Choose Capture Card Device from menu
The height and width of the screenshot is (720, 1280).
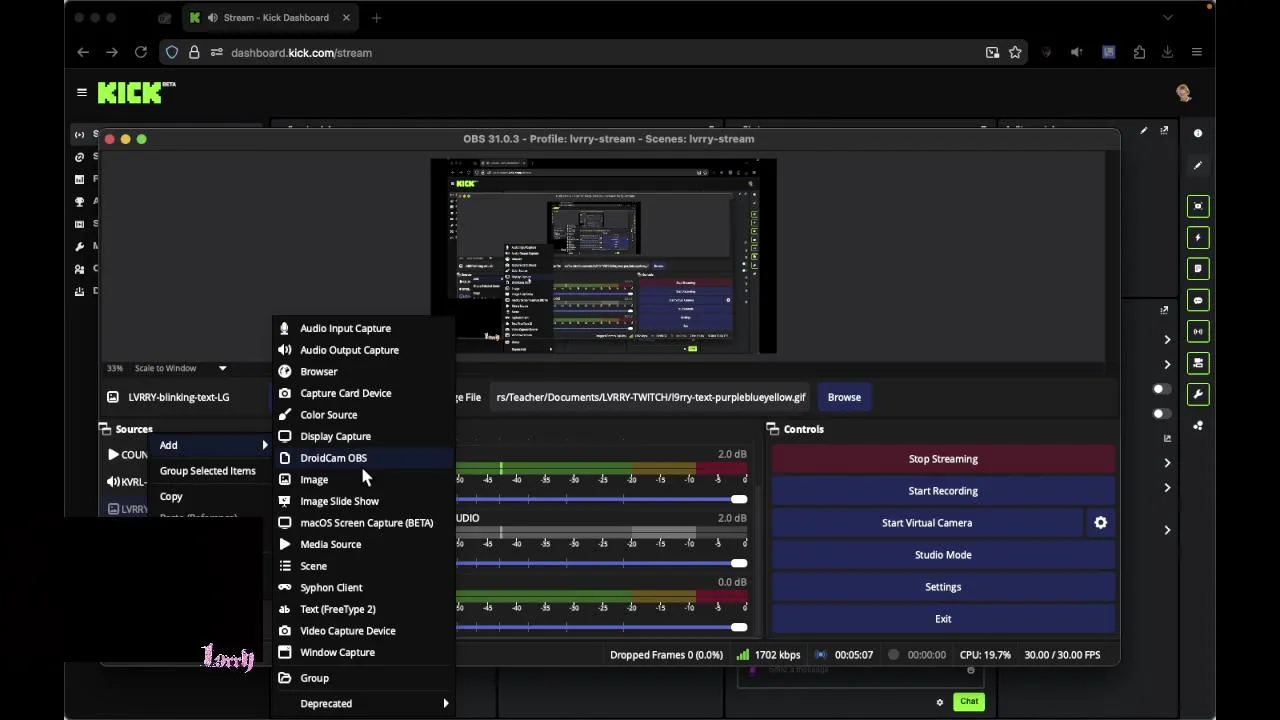point(362,393)
